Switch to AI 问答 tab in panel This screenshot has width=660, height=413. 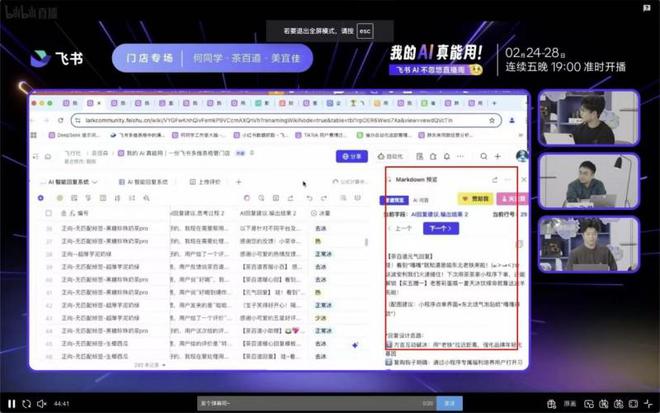421,200
